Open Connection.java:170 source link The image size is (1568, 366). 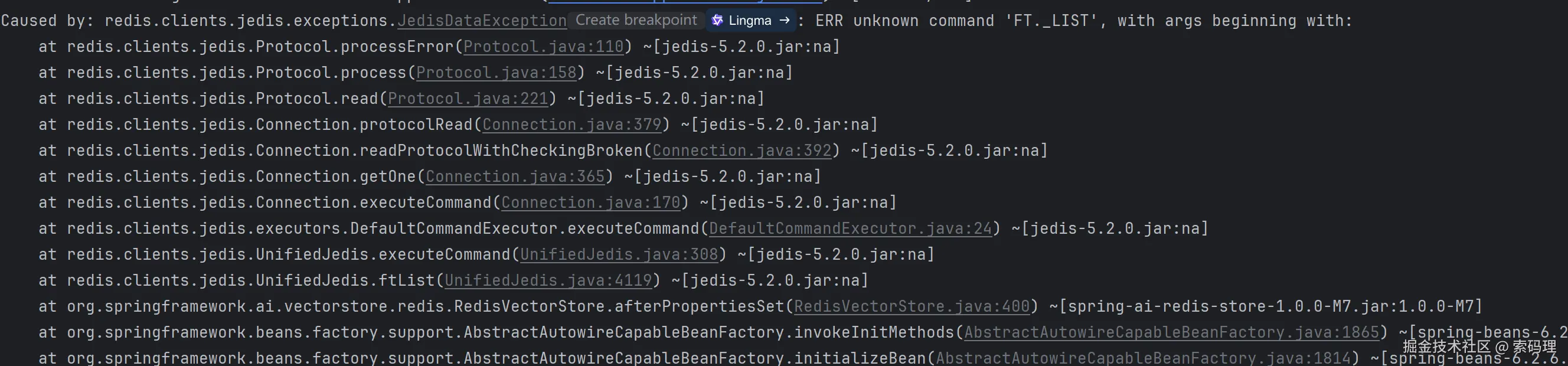click(591, 203)
